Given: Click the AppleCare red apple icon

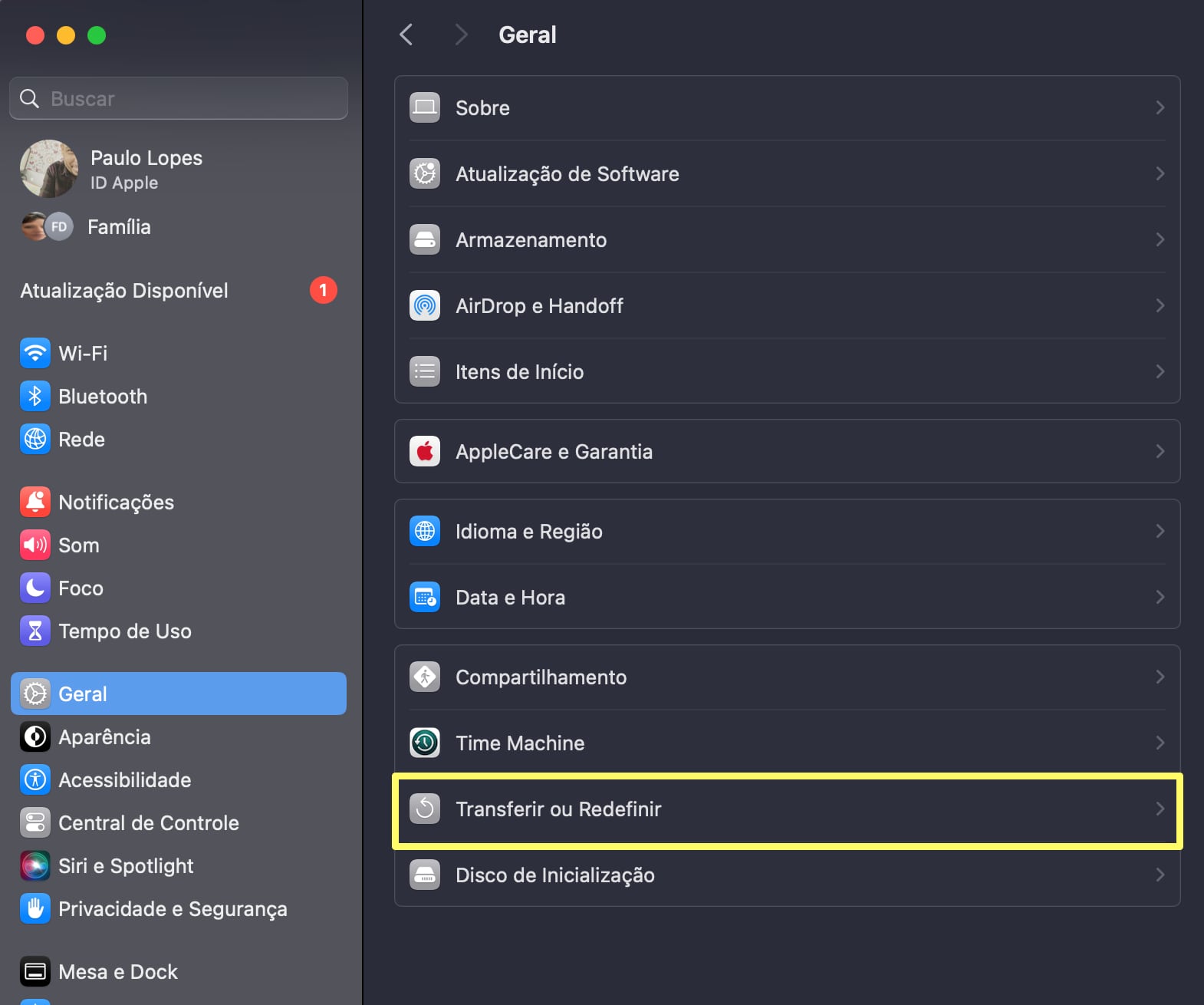Looking at the screenshot, I should [425, 451].
